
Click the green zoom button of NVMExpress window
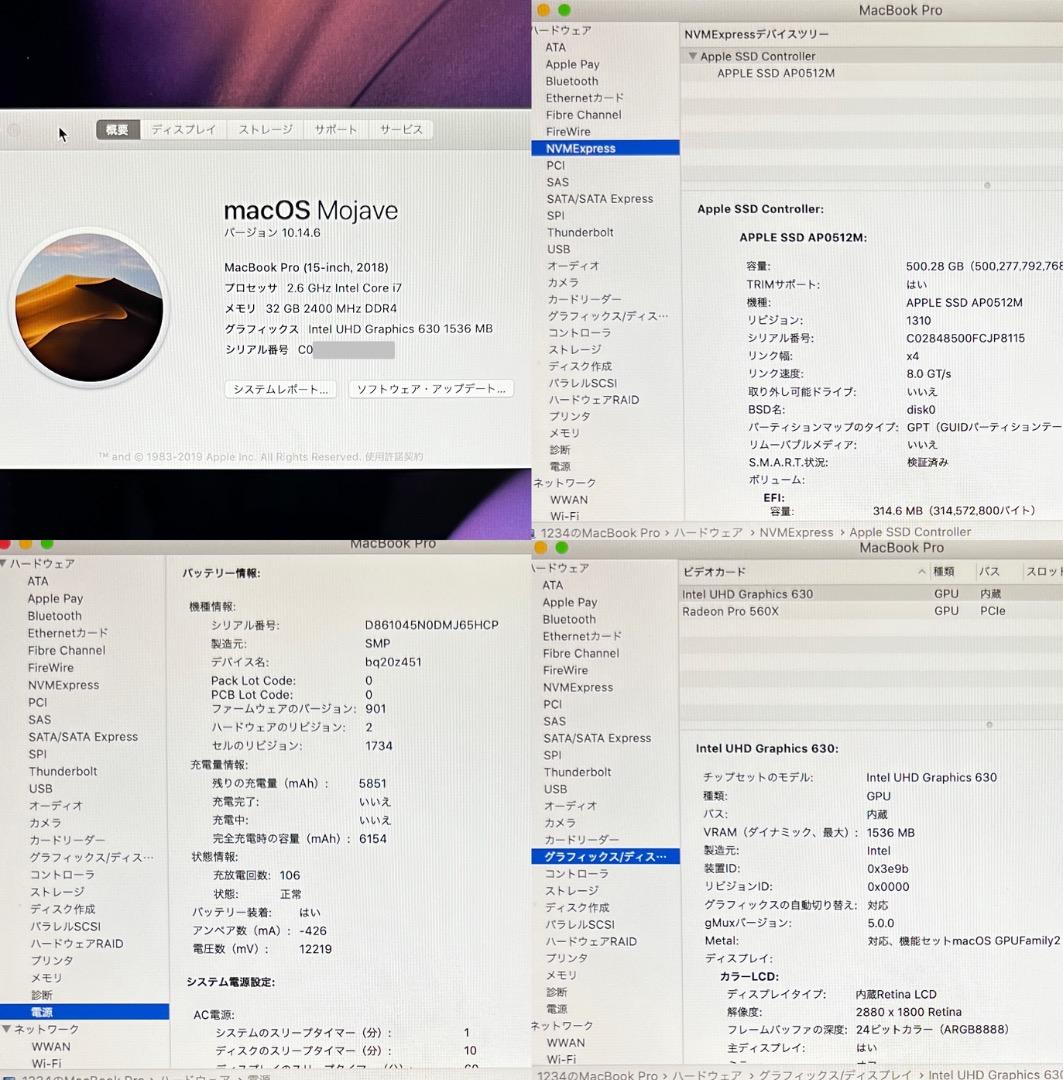point(564,10)
